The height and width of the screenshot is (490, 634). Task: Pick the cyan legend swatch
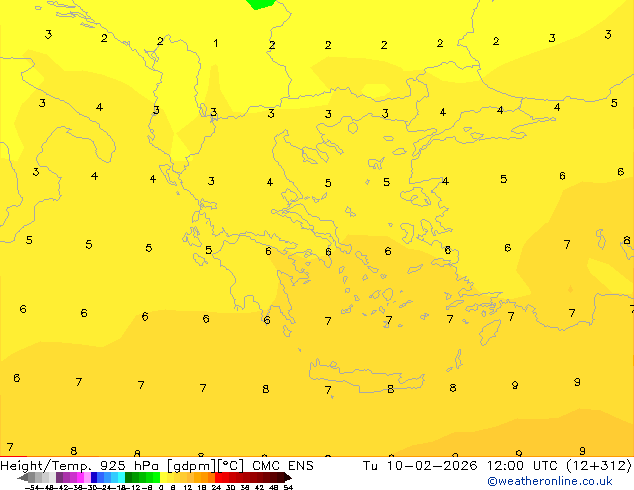[x=121, y=477]
